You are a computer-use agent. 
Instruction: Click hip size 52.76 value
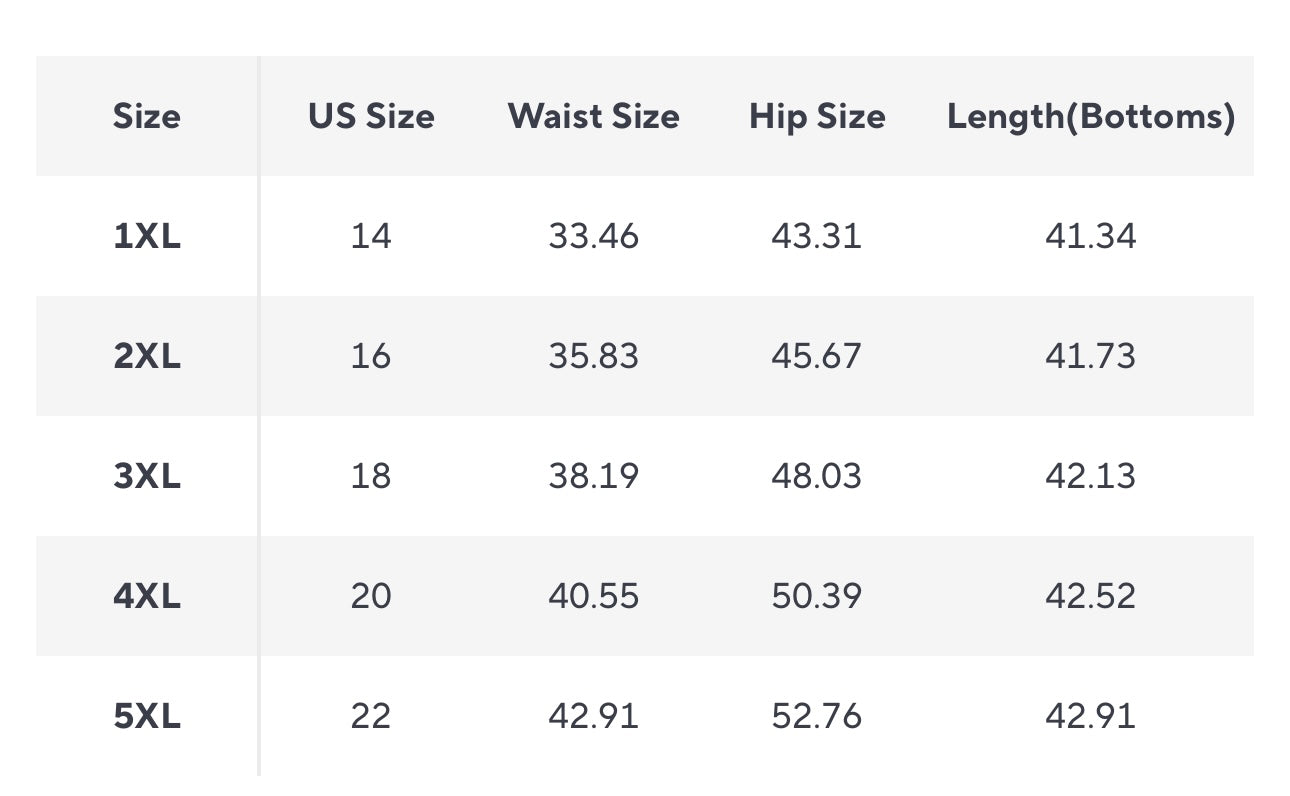816,717
